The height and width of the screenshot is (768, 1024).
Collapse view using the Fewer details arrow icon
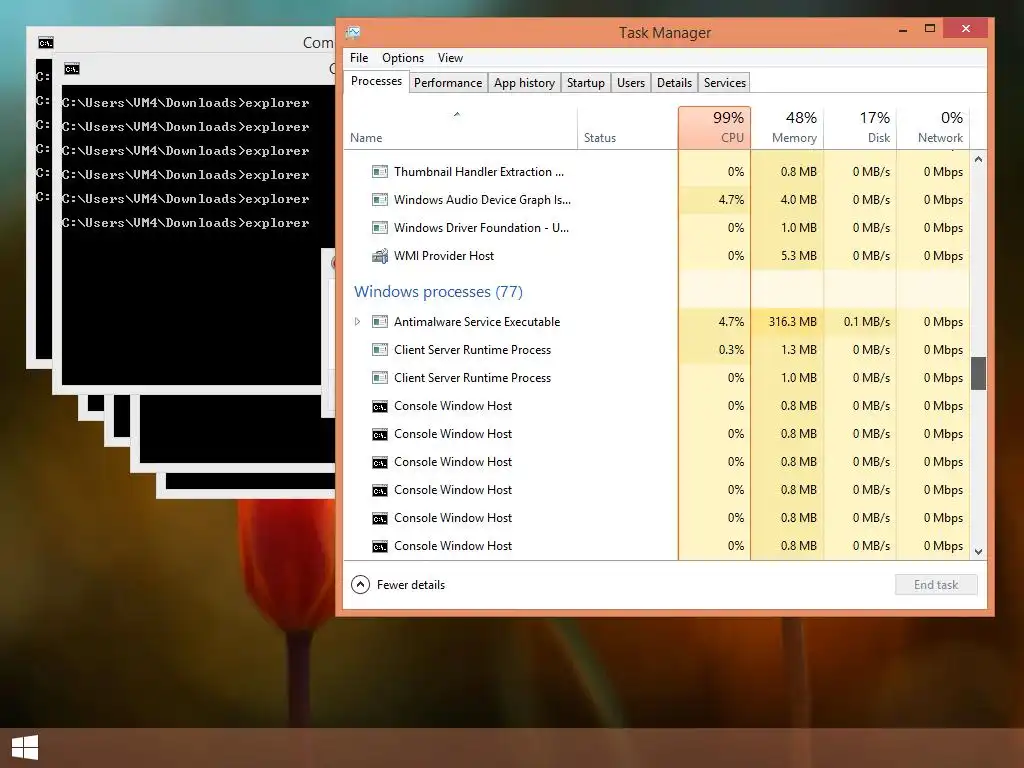click(360, 584)
